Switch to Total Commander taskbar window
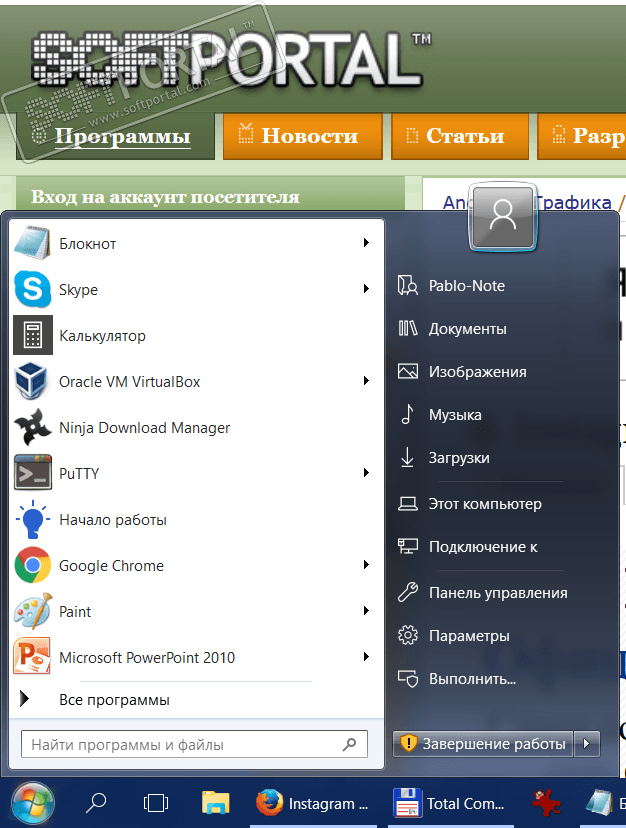Screen dimensions: 626x828 [x=450, y=804]
